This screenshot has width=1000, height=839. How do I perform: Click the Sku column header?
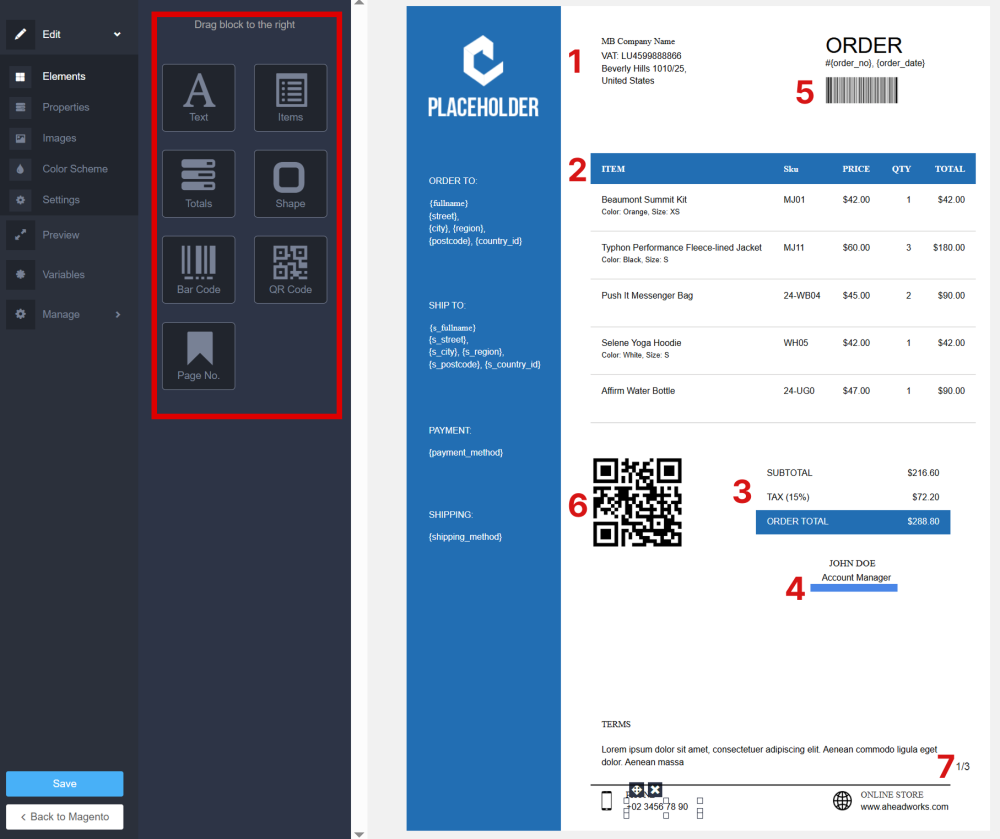click(x=791, y=169)
